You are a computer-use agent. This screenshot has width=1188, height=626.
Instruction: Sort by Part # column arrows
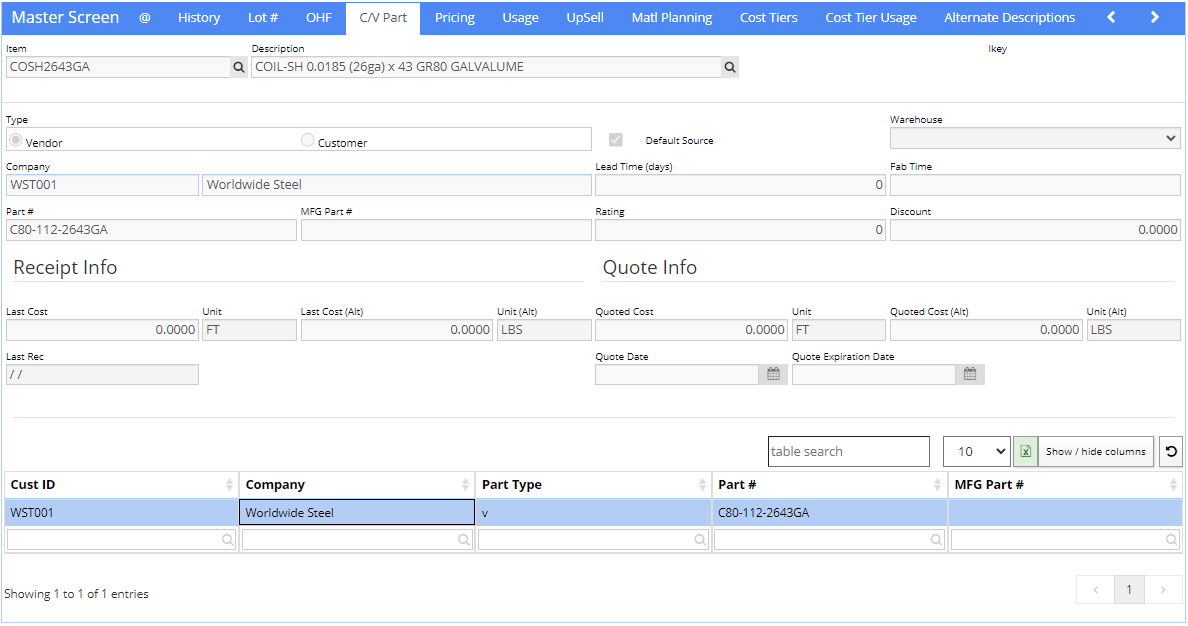pos(938,485)
